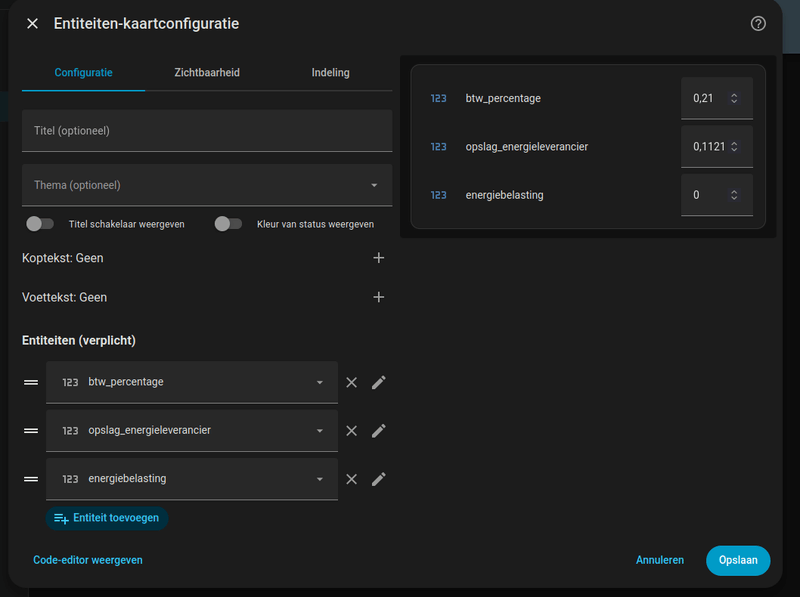Screen dimensions: 800x597
Task: Click the btw_percentage value field in preview
Action: coord(716,98)
